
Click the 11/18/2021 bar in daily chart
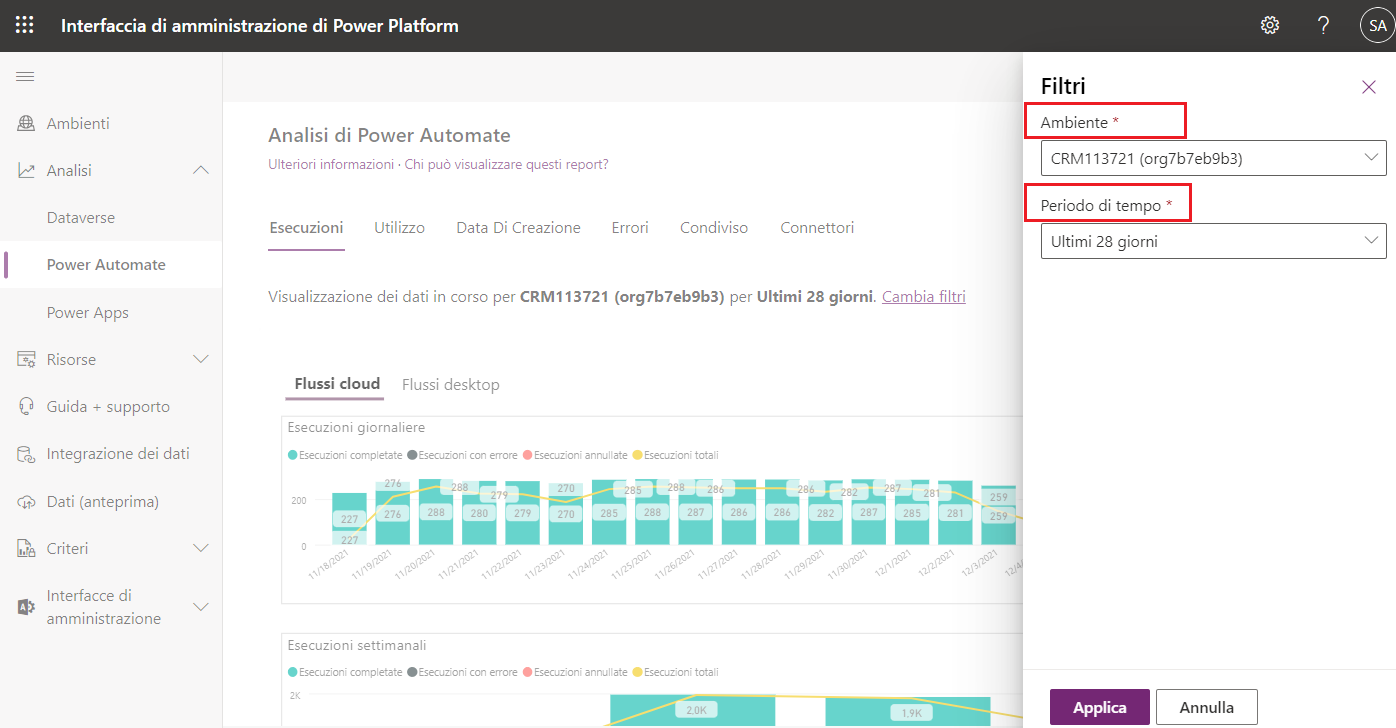tap(349, 519)
